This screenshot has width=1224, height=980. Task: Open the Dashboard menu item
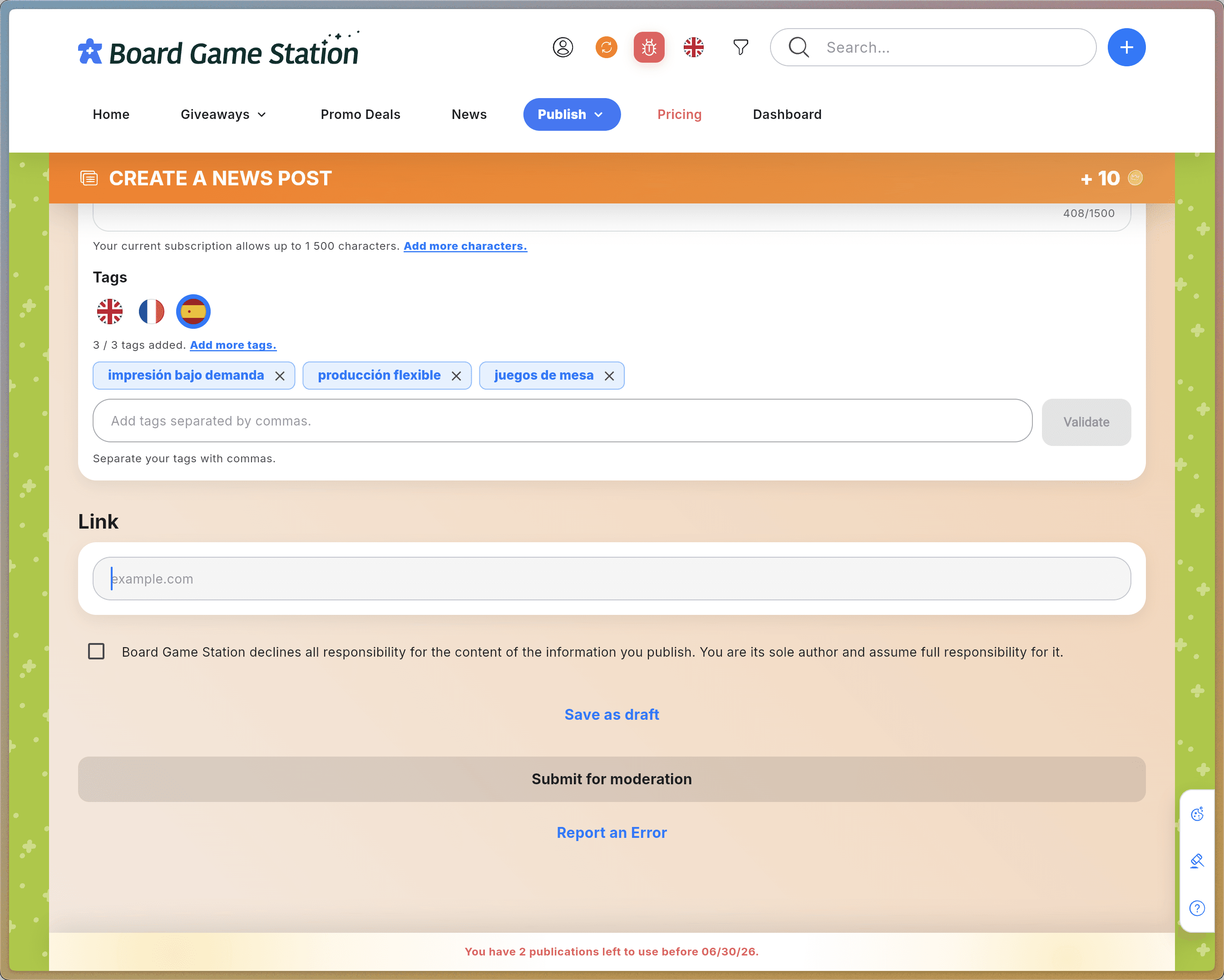click(787, 115)
